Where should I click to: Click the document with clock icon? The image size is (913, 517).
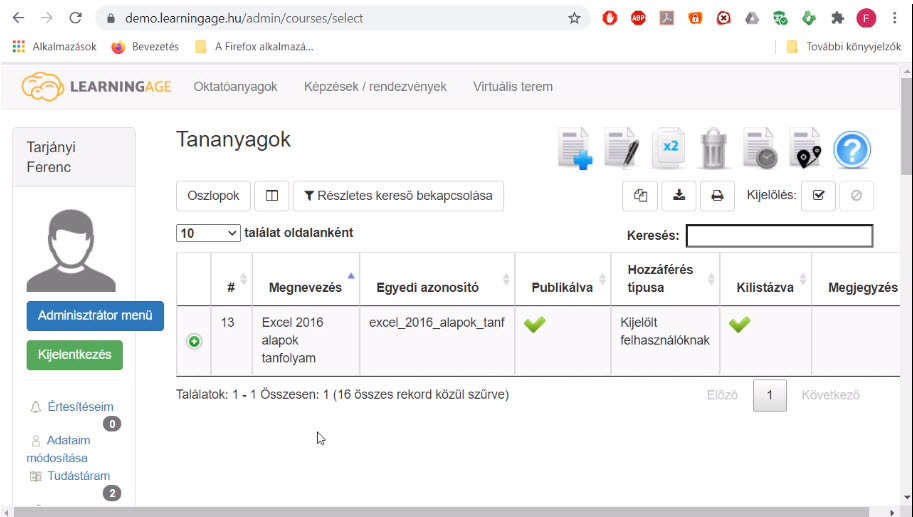(760, 149)
